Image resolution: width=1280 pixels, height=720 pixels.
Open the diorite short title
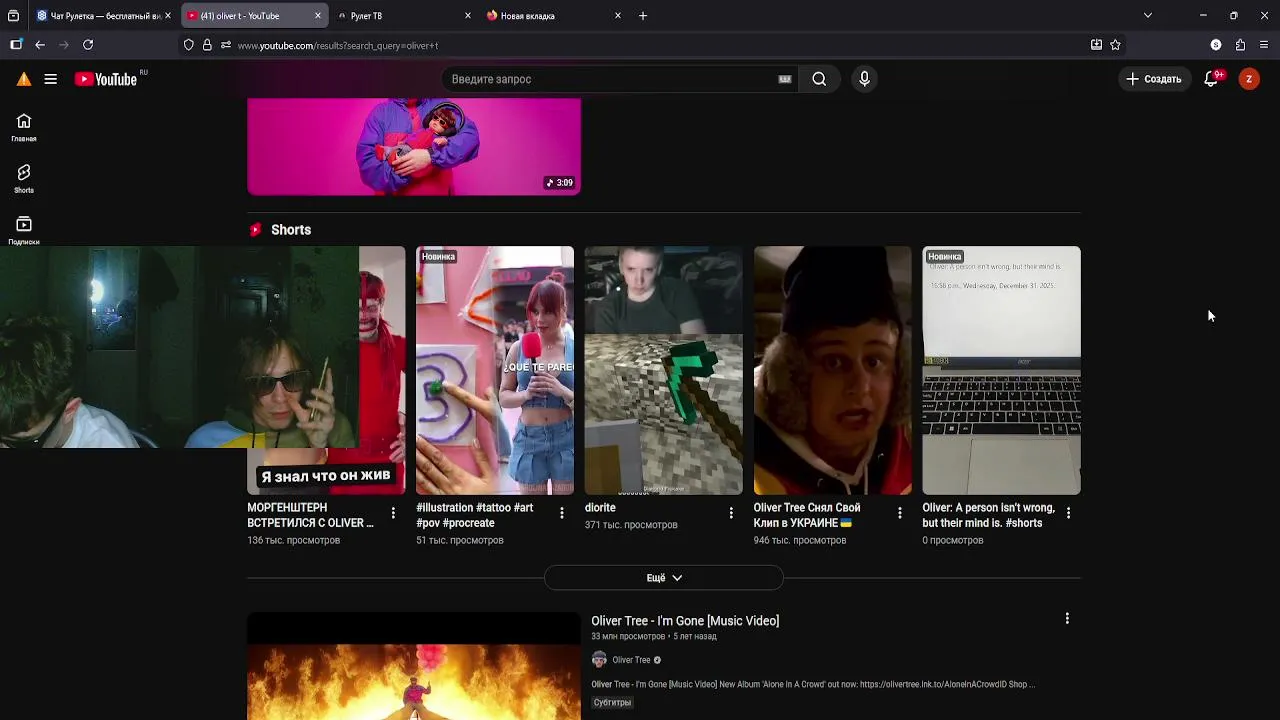pos(600,508)
